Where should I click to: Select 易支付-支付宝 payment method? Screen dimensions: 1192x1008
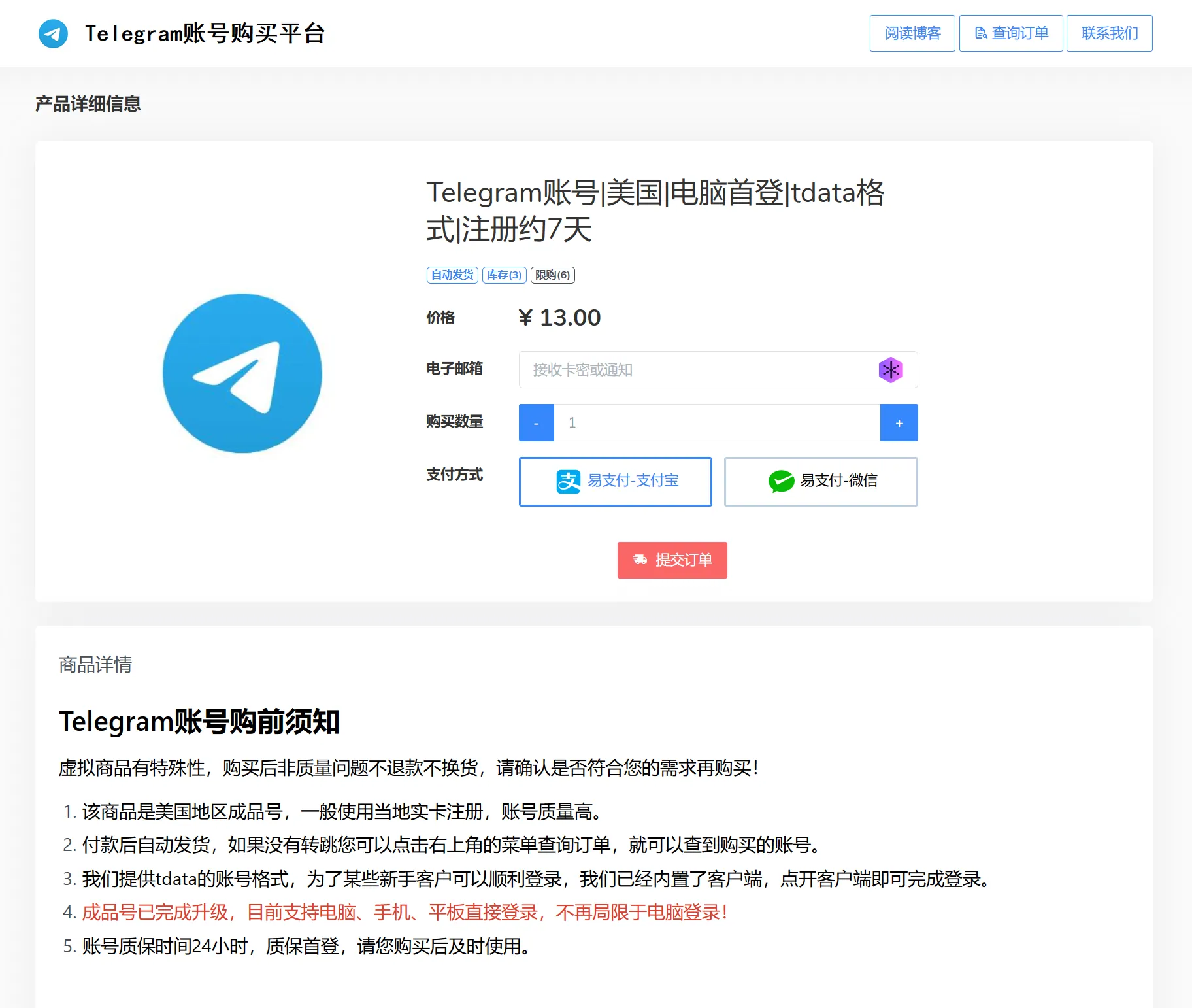pyautogui.click(x=615, y=482)
